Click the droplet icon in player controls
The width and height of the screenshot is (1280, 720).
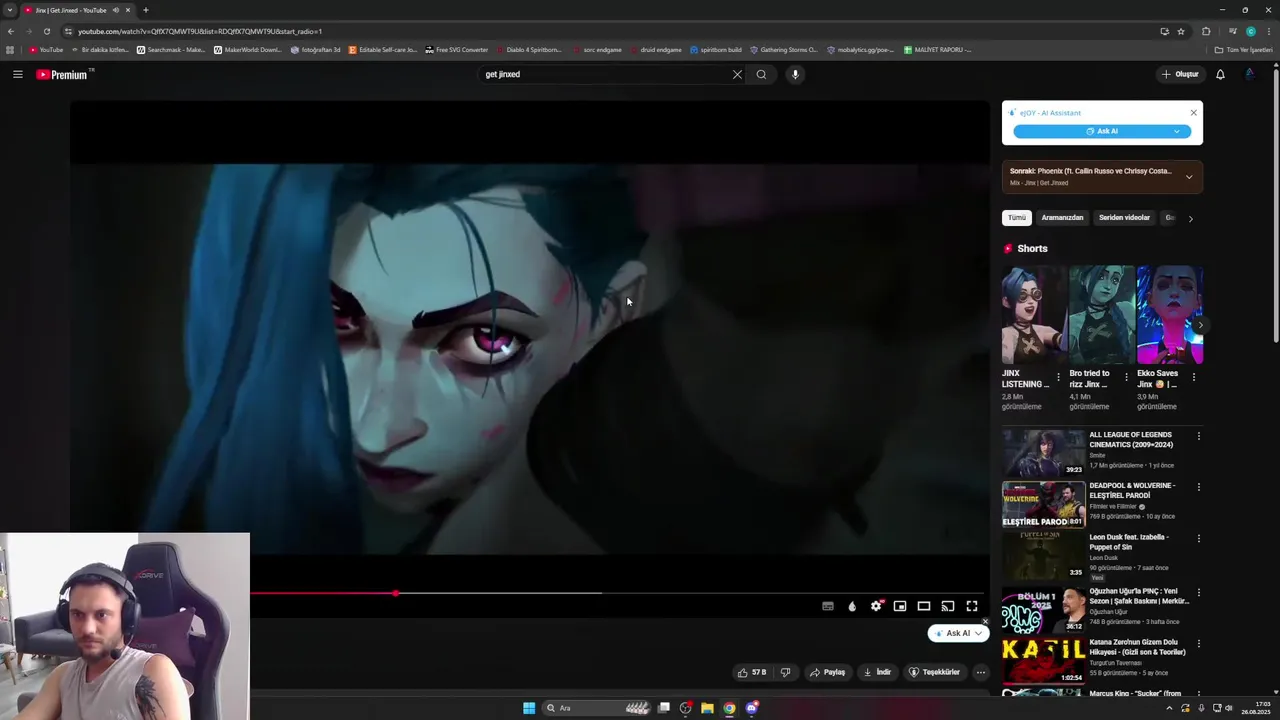tap(852, 606)
